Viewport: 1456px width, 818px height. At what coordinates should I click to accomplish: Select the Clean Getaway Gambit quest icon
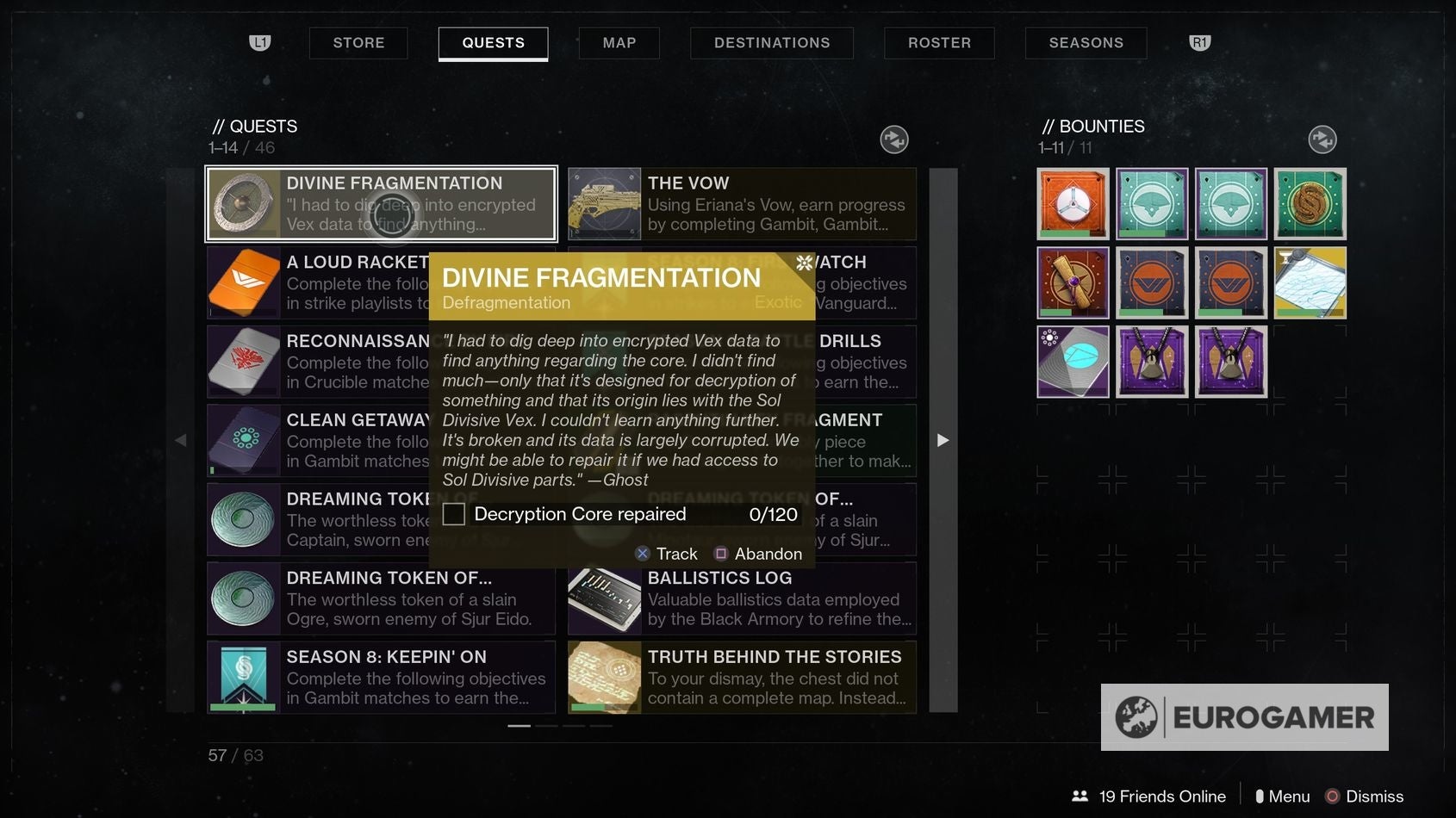(244, 441)
